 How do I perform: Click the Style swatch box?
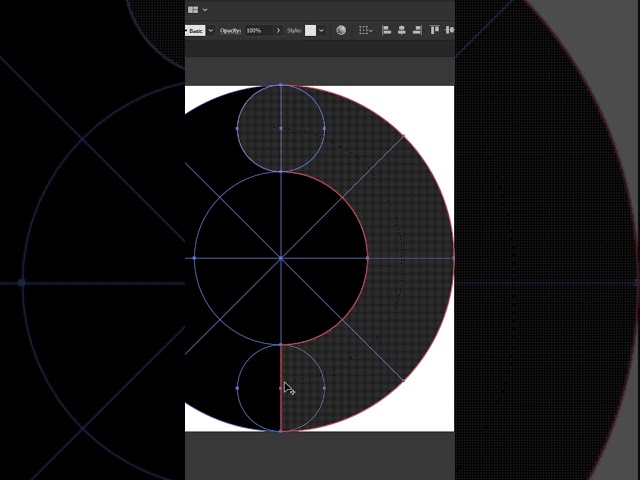(x=310, y=31)
